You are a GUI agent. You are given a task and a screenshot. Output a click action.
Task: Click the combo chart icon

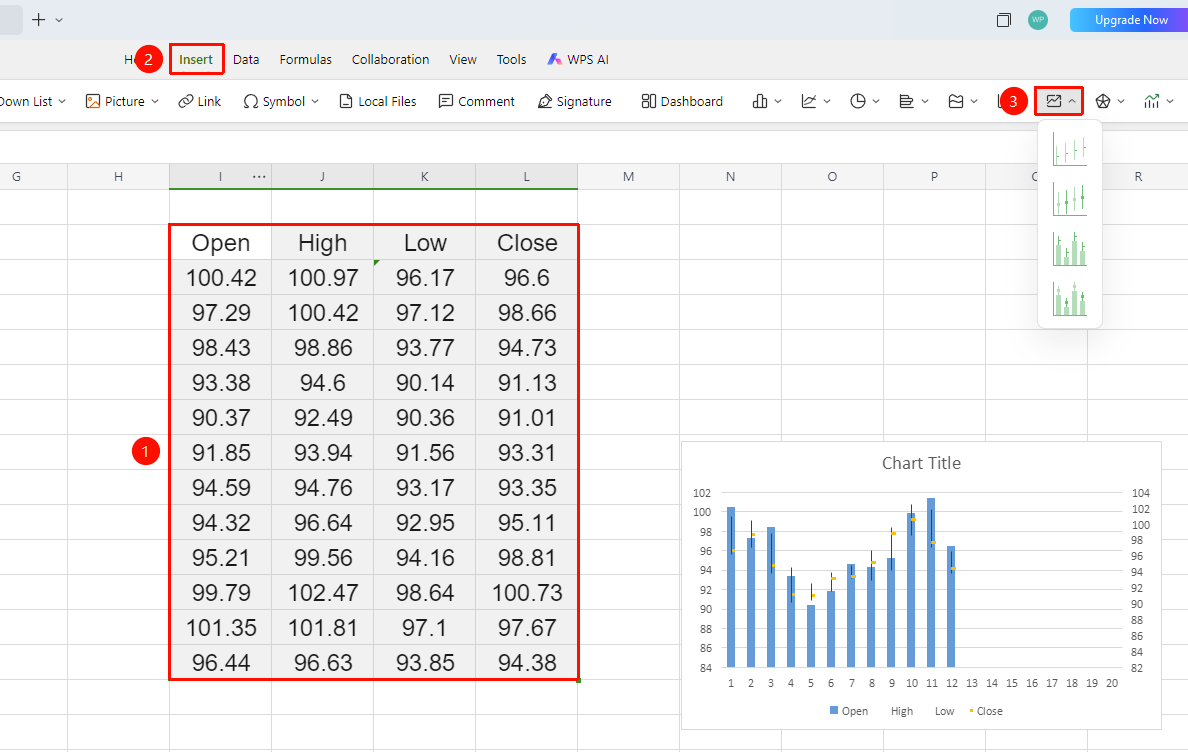tap(1152, 101)
